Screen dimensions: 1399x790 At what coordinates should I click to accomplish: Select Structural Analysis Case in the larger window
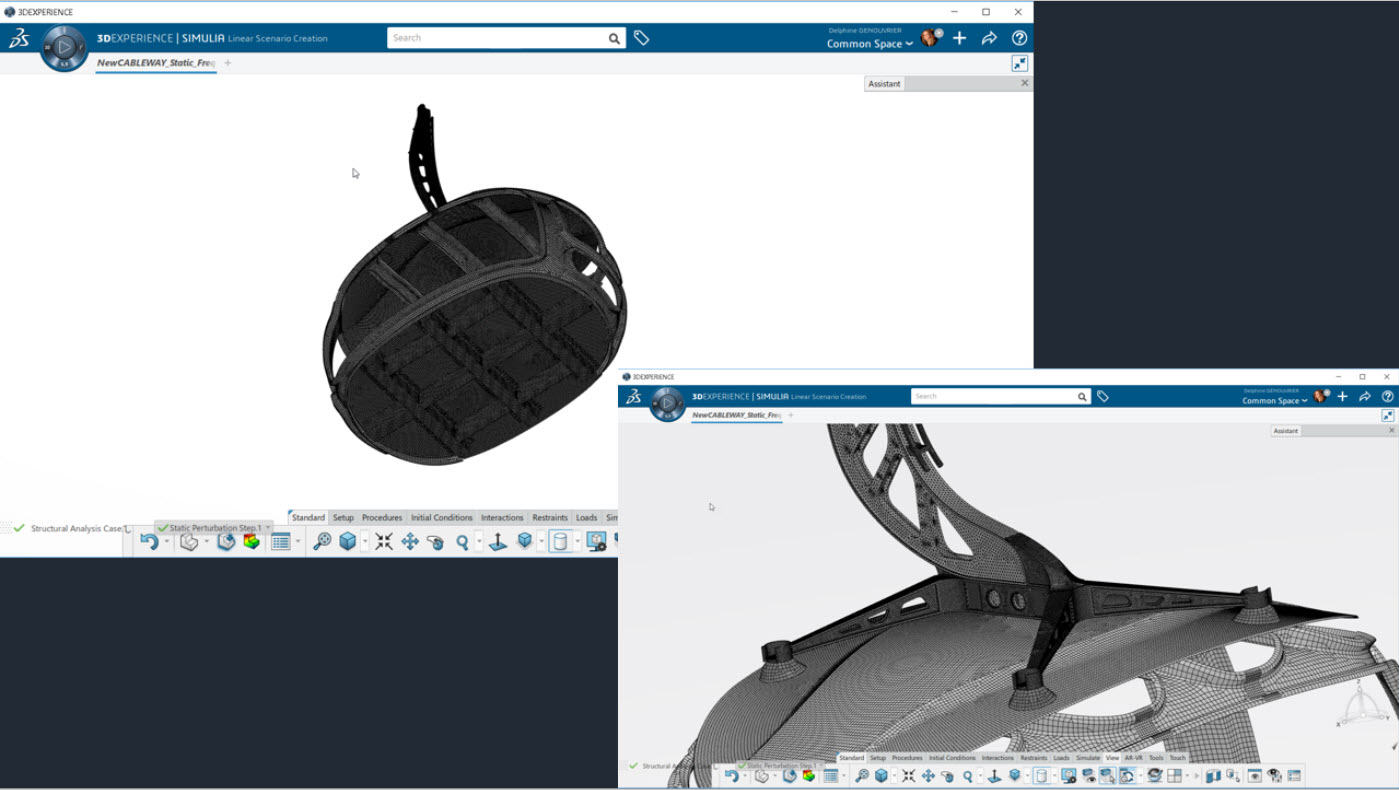[x=75, y=528]
